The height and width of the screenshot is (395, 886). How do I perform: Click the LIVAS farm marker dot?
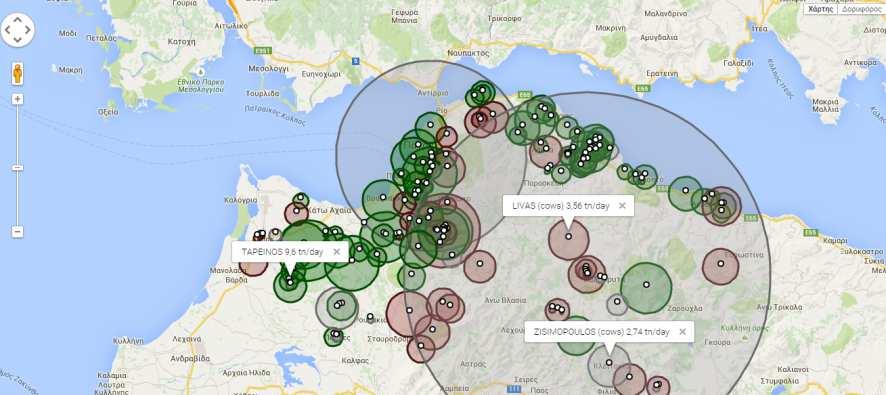[568, 236]
